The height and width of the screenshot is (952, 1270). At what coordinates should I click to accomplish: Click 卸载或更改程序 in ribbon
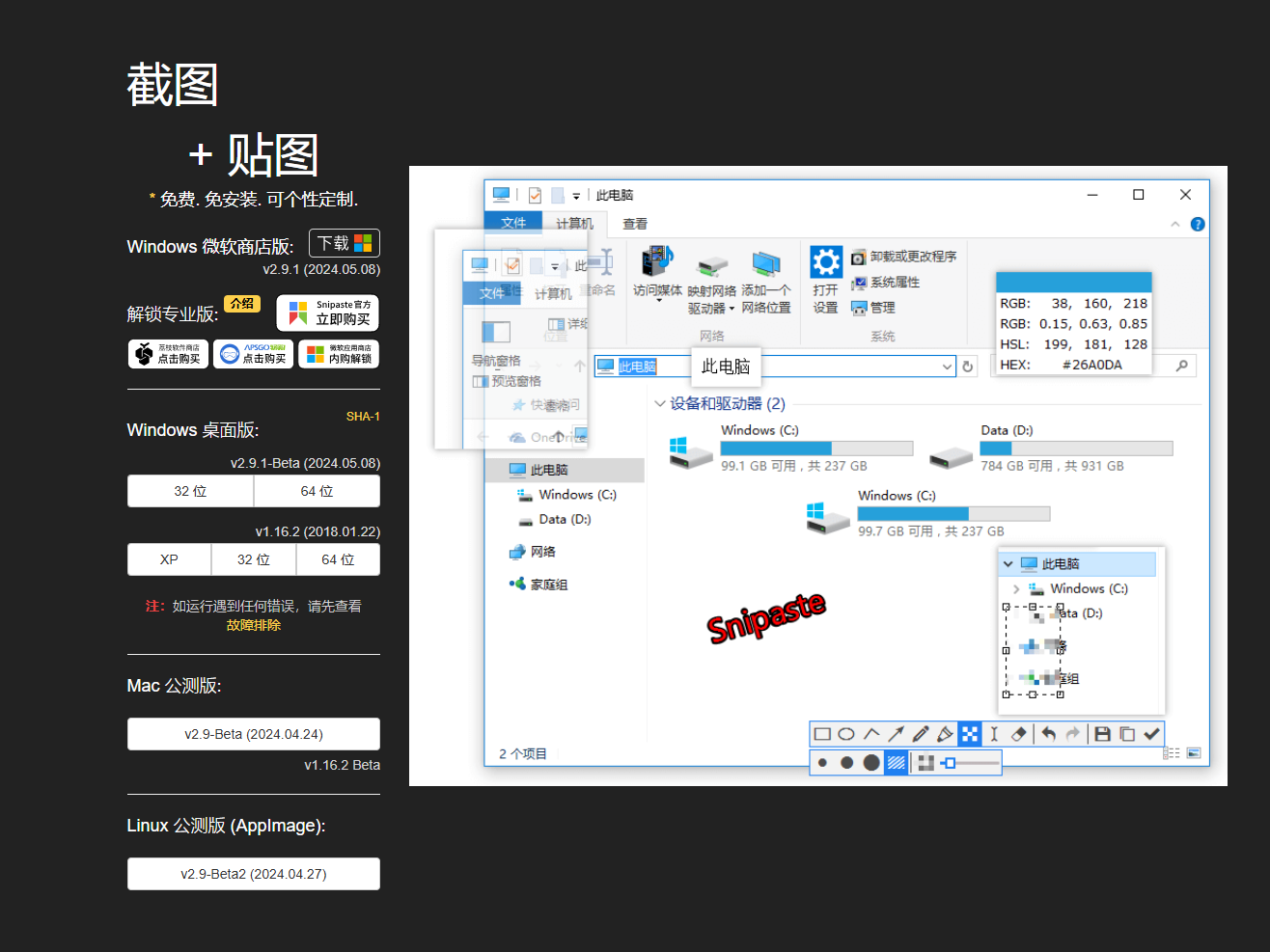coord(904,257)
